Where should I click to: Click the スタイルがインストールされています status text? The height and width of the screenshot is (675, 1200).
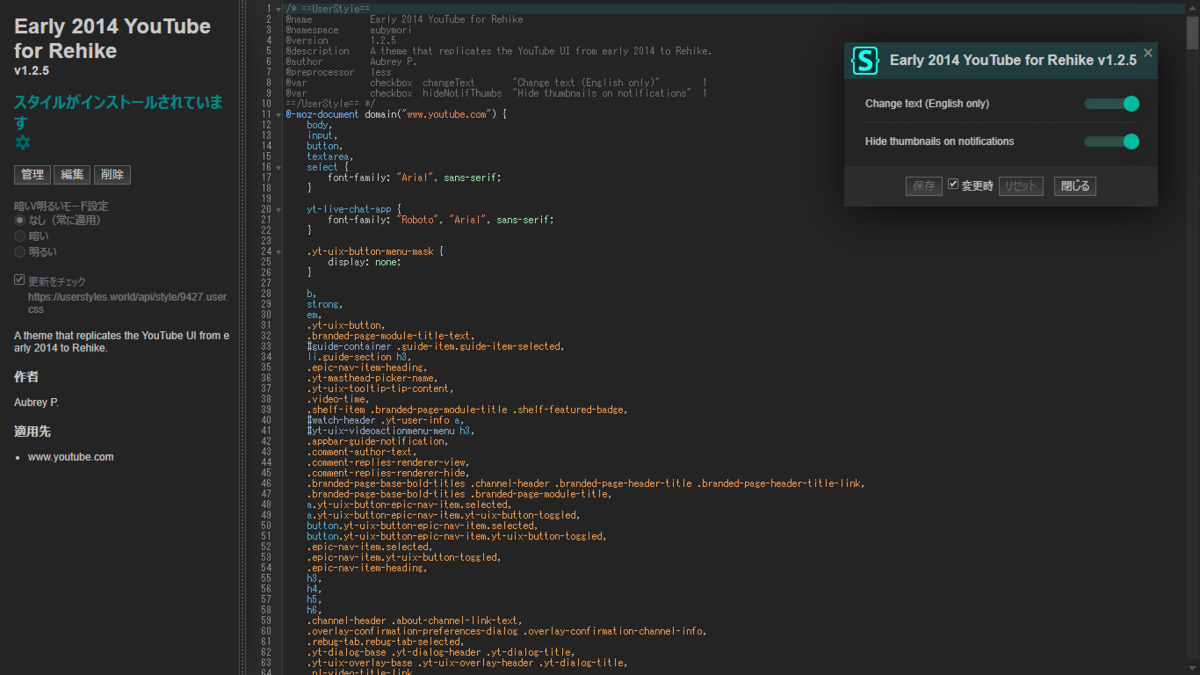coord(118,112)
